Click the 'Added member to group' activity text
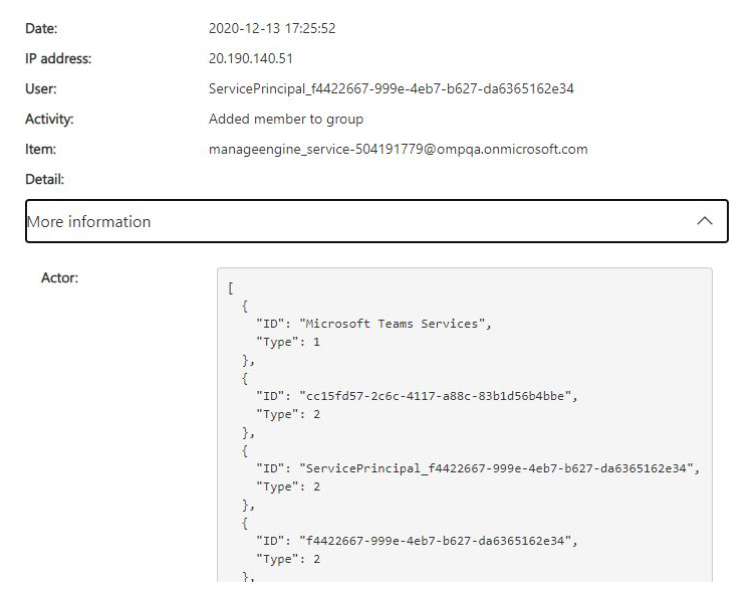Image resolution: width=742 pixels, height=597 pixels. point(286,119)
